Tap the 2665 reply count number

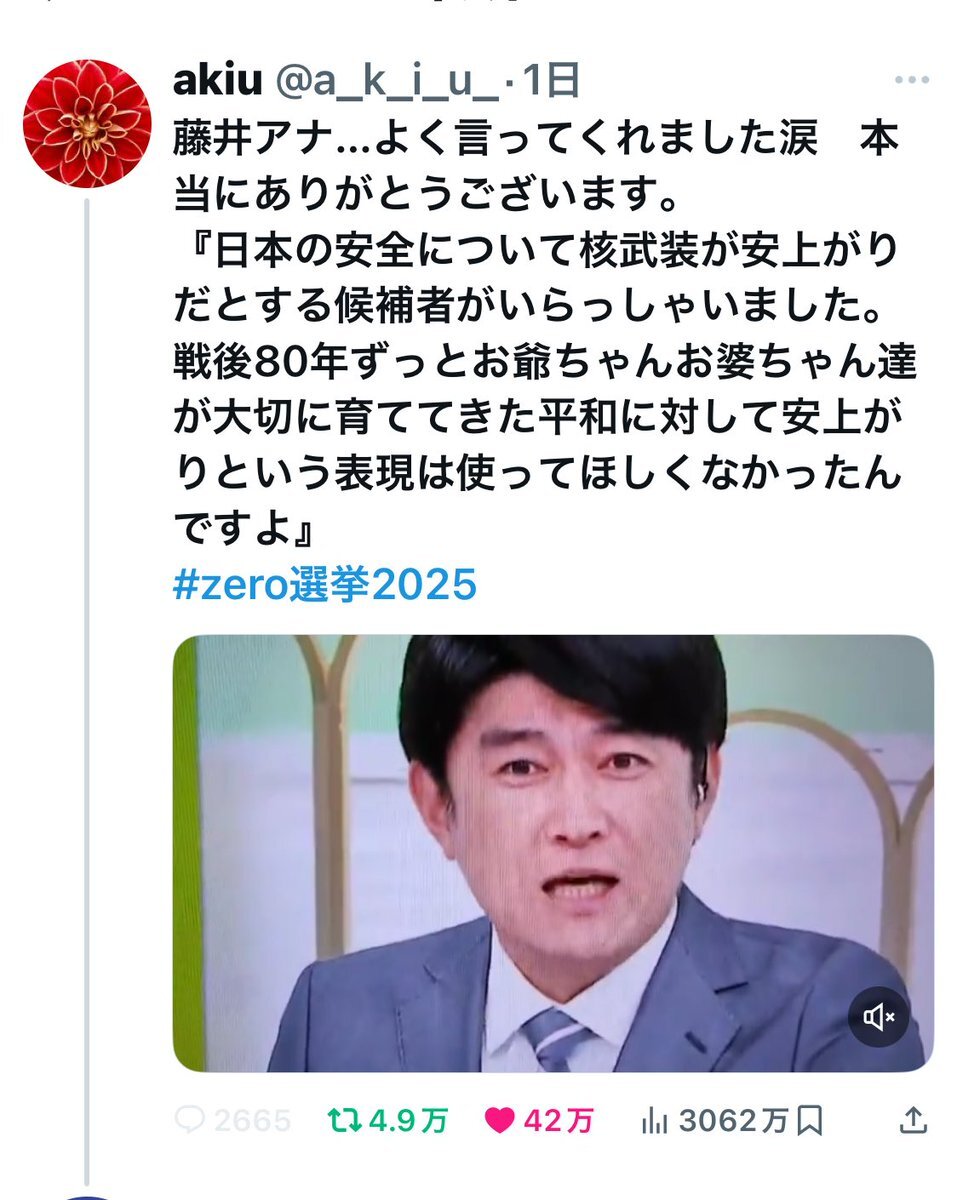pyautogui.click(x=251, y=1122)
